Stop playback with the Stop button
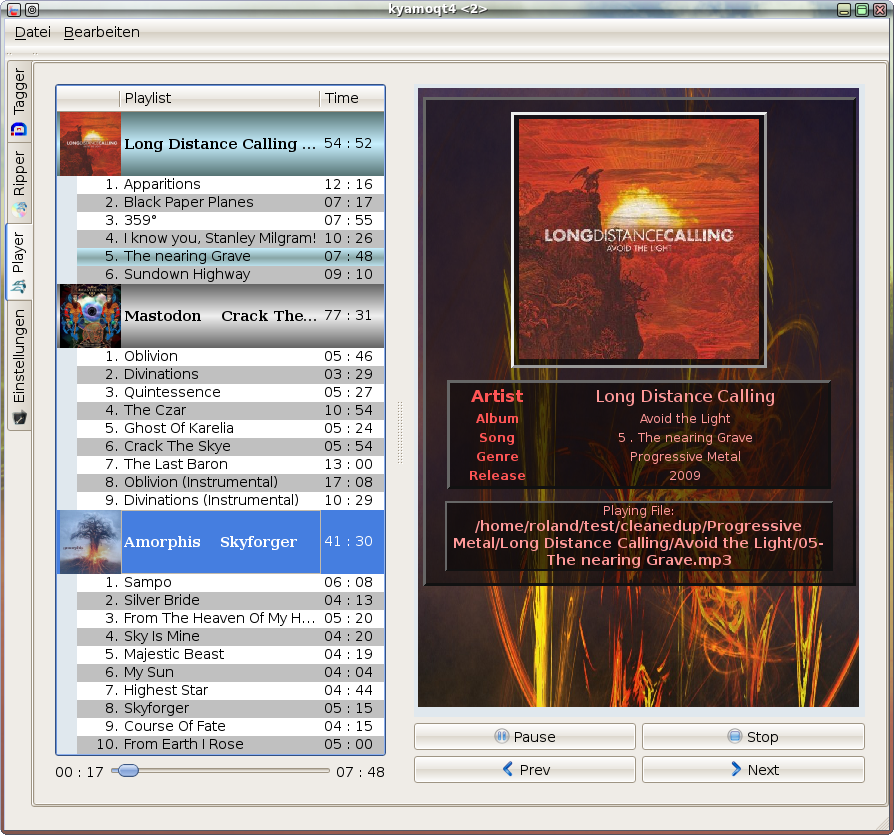The width and height of the screenshot is (894, 835). click(x=752, y=737)
